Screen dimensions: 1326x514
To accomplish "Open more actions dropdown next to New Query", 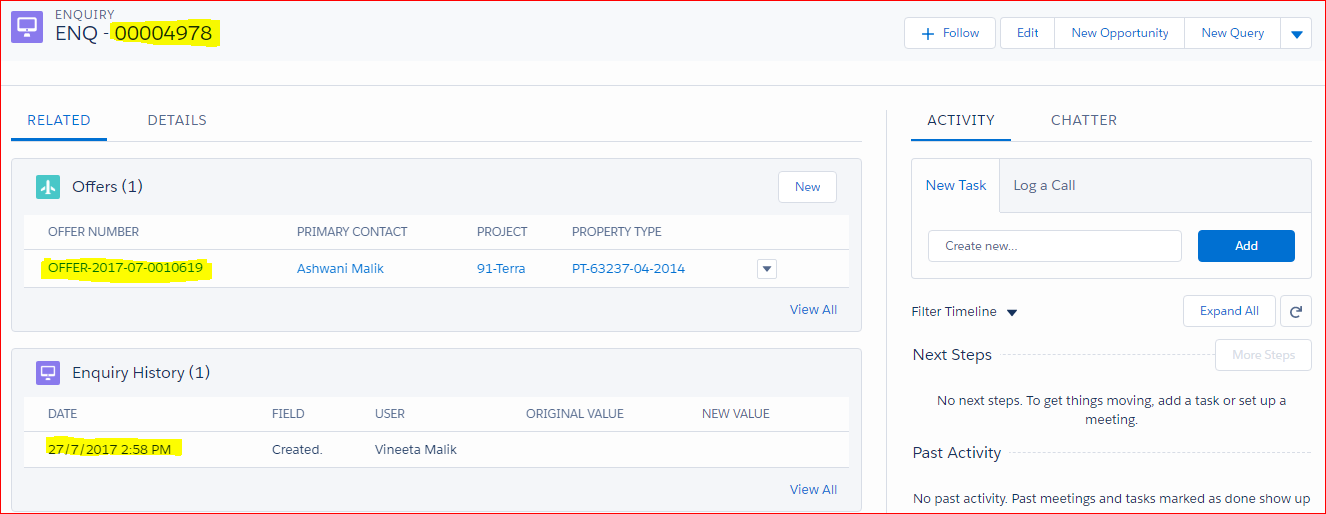I will tap(1296, 33).
